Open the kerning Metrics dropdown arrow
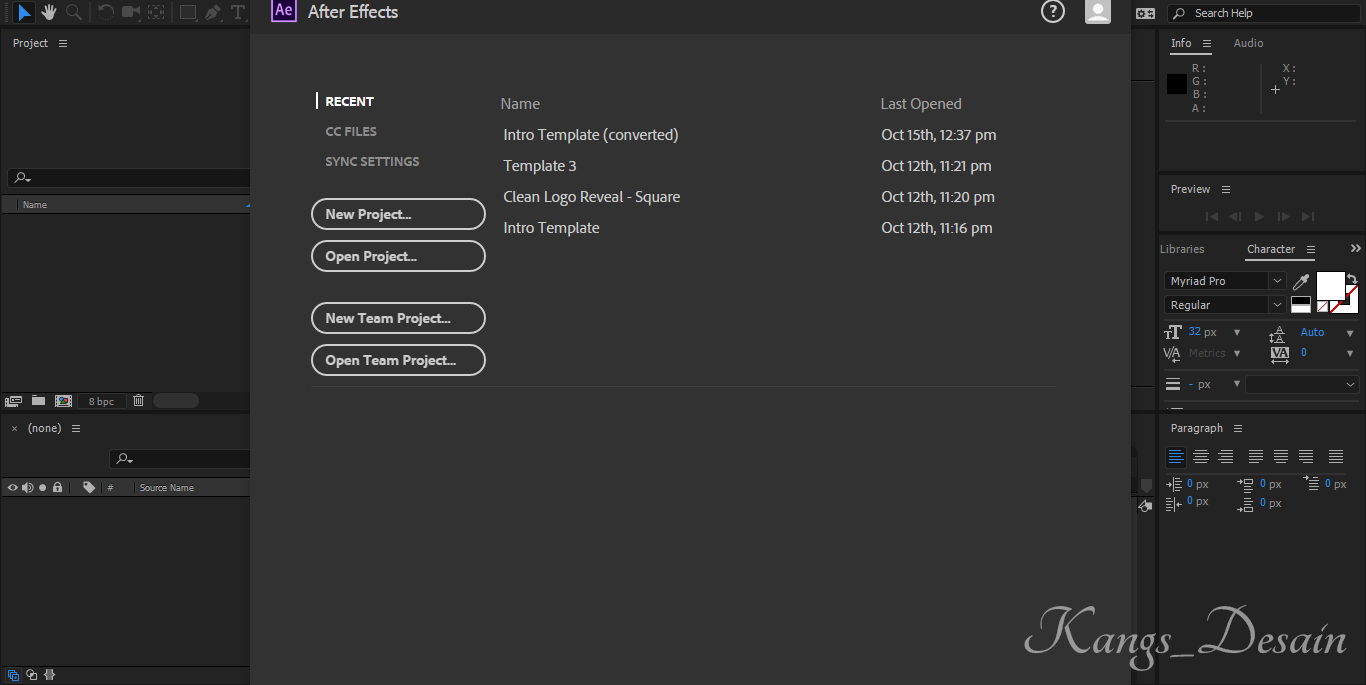Viewport: 1366px width, 685px height. click(x=1237, y=353)
